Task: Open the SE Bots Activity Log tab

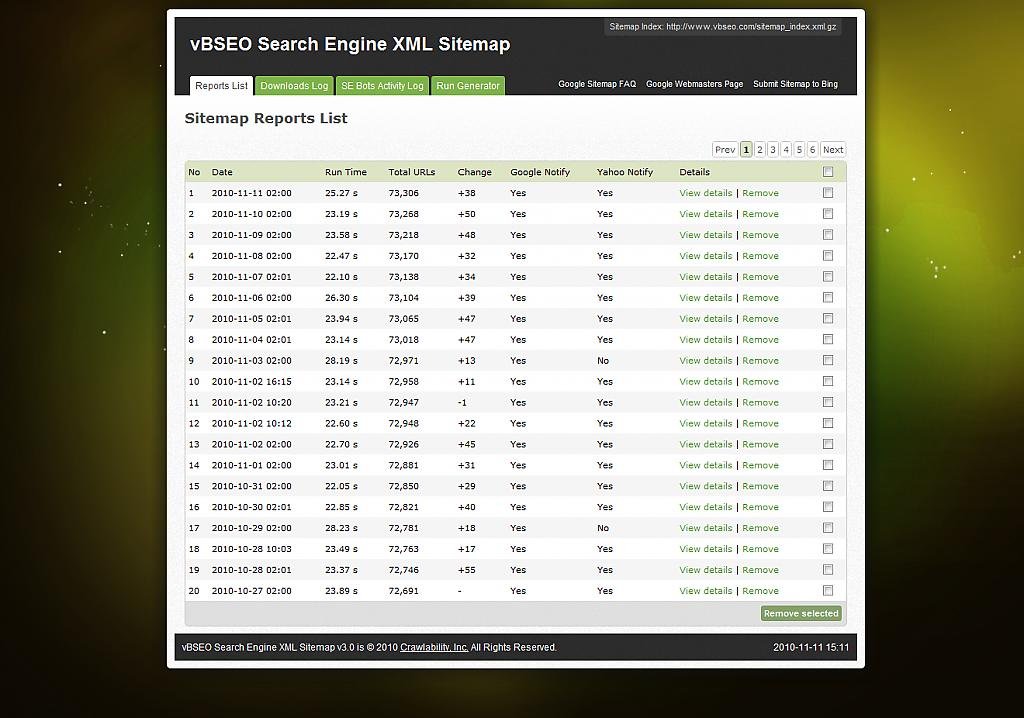Action: (x=382, y=86)
